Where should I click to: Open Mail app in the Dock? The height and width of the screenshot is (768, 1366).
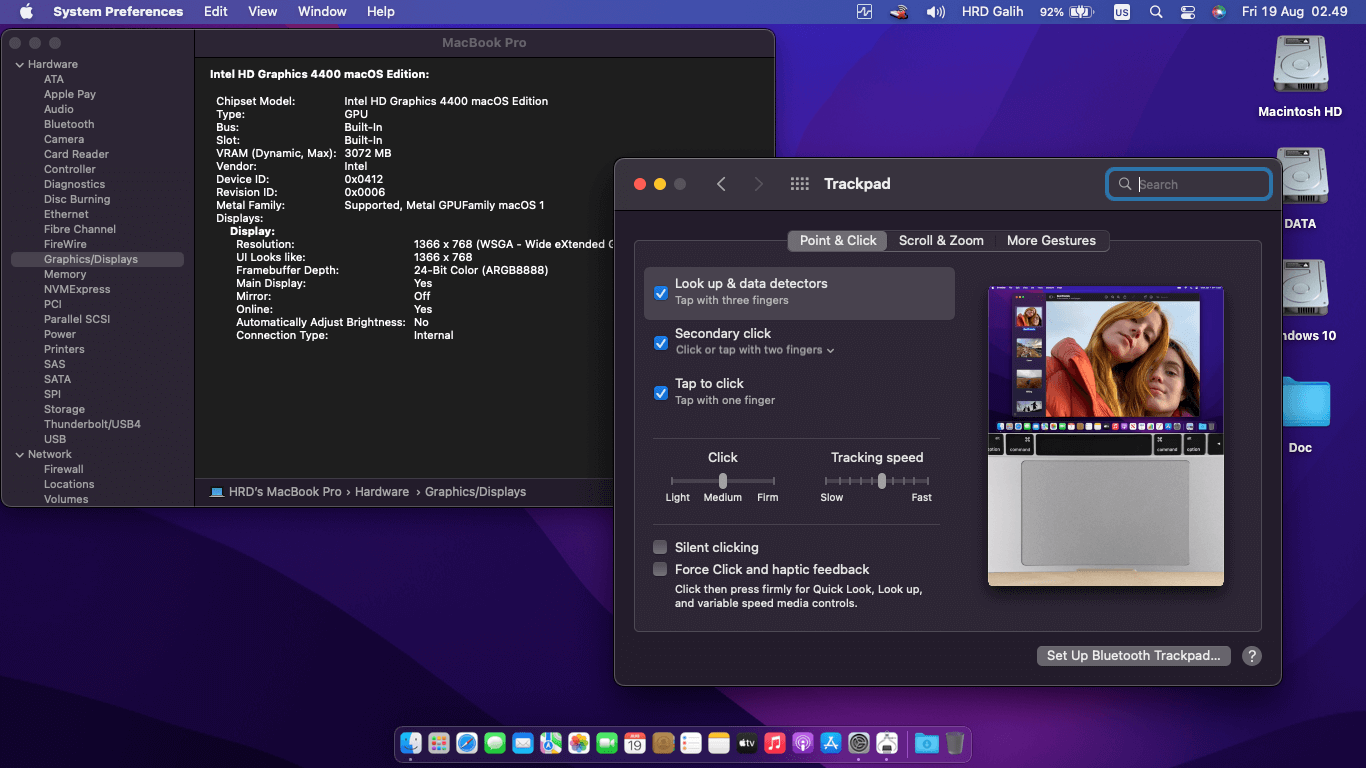pos(523,743)
